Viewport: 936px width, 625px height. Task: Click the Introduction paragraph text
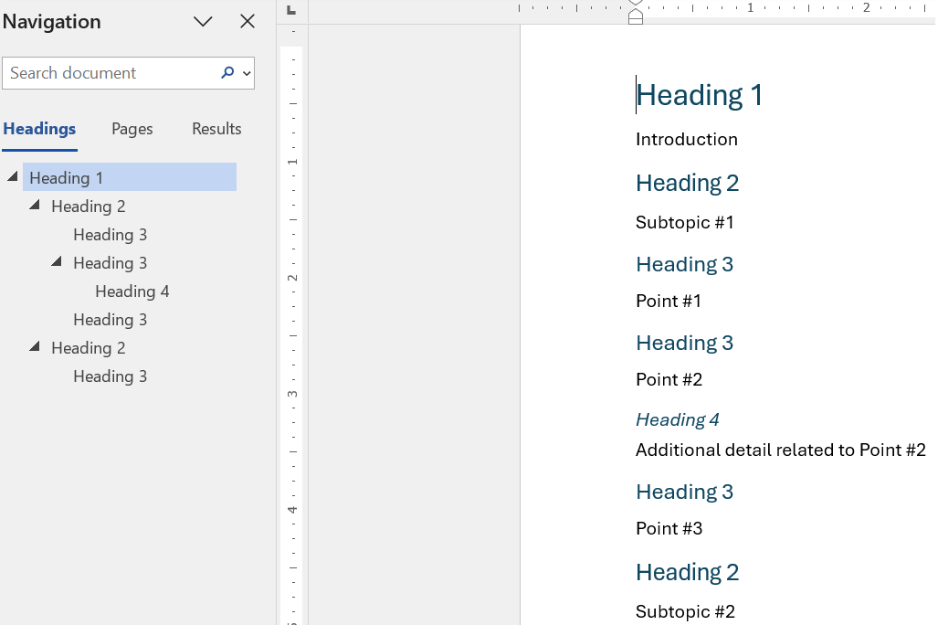click(x=686, y=139)
